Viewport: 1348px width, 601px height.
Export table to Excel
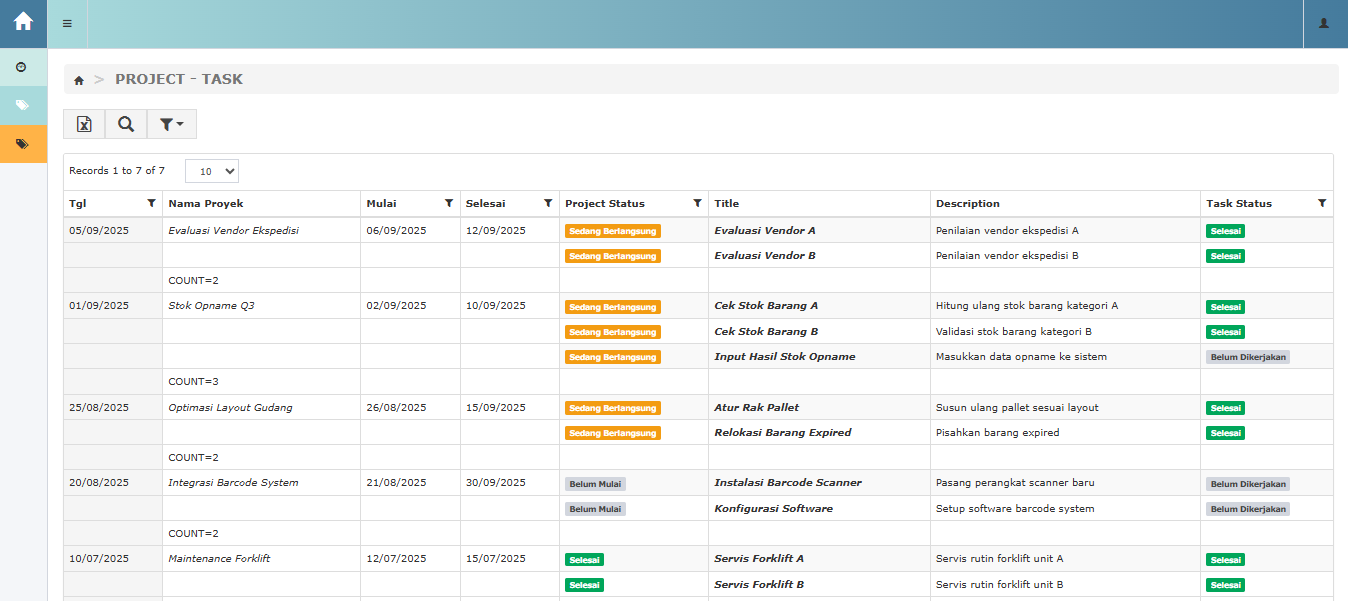pyautogui.click(x=84, y=124)
